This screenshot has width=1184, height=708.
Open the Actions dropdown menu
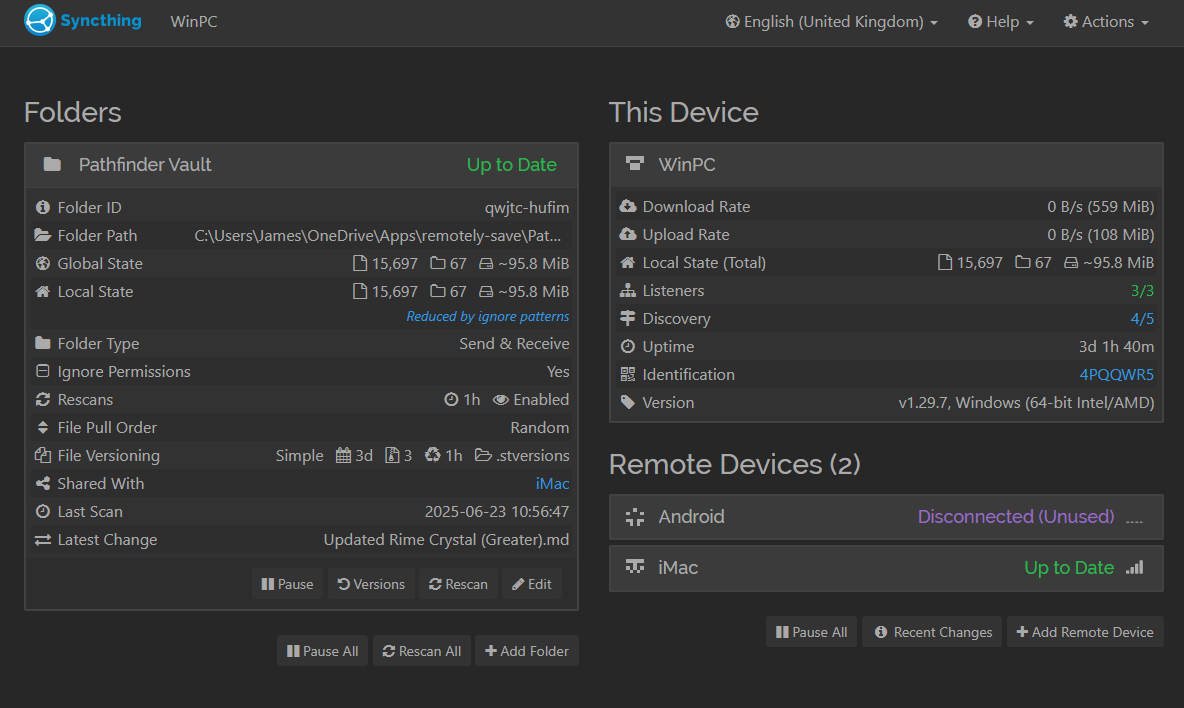point(1106,22)
